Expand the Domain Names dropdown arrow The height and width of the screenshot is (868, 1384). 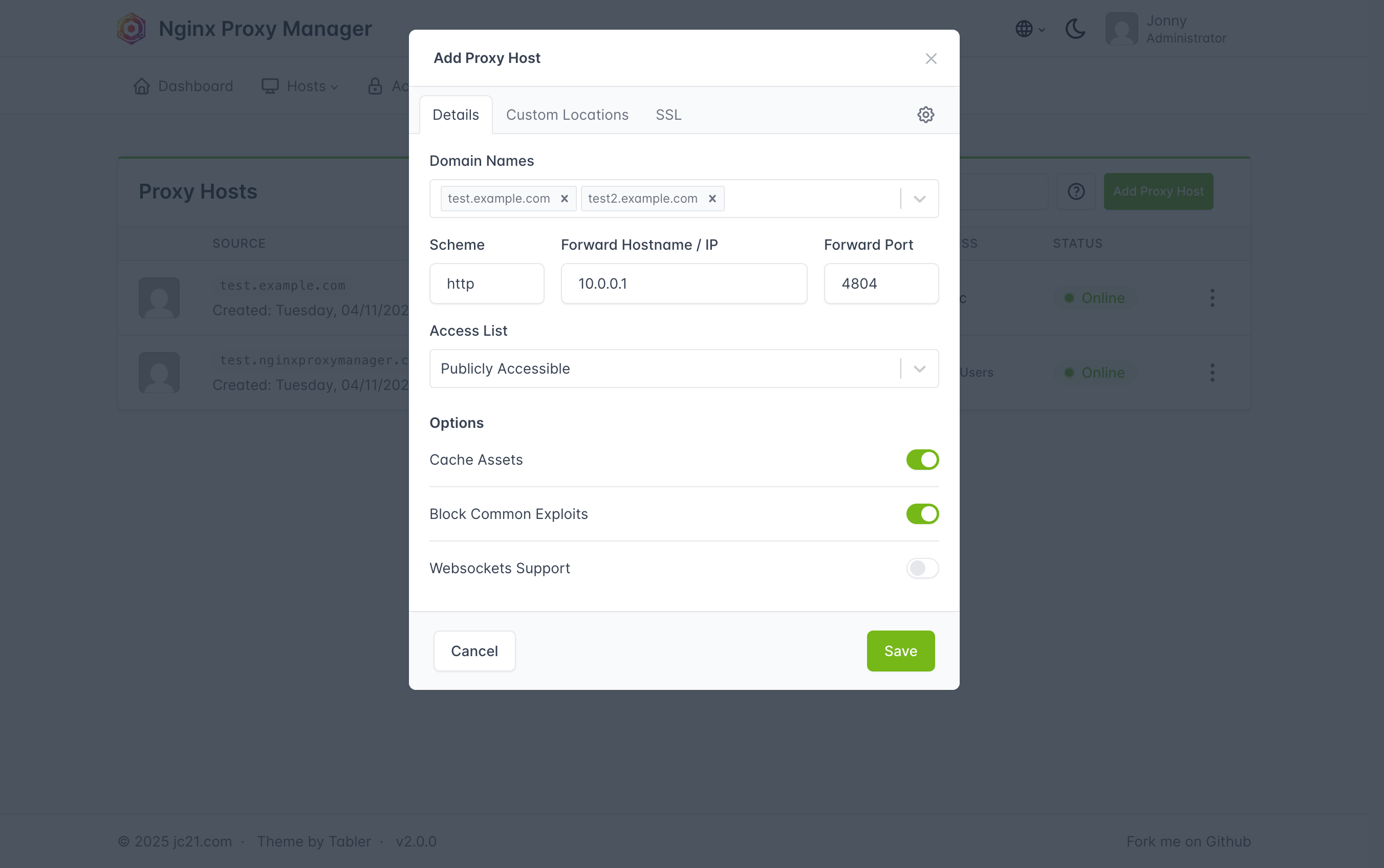(x=919, y=199)
